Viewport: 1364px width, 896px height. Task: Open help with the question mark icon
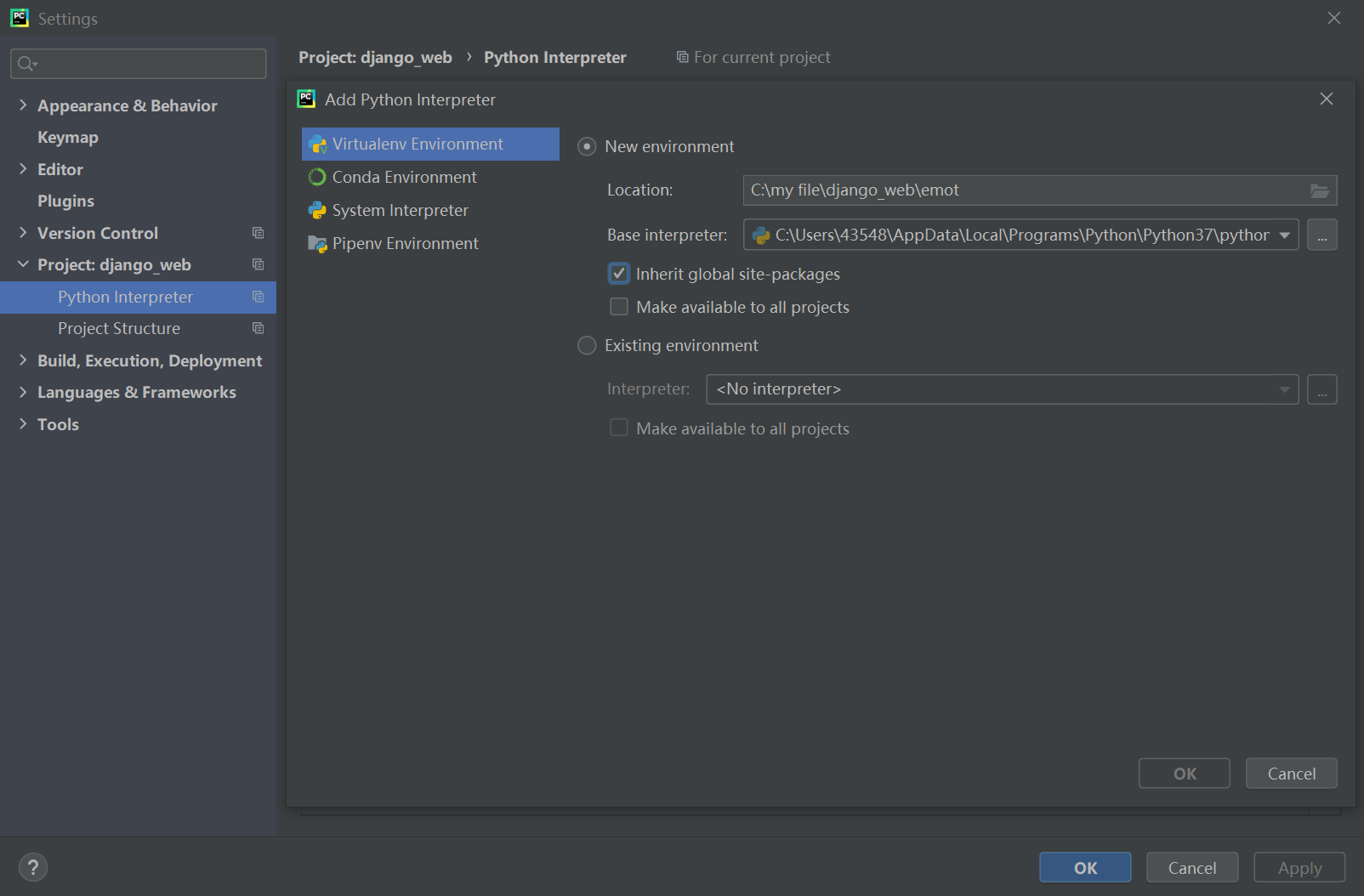[x=33, y=868]
